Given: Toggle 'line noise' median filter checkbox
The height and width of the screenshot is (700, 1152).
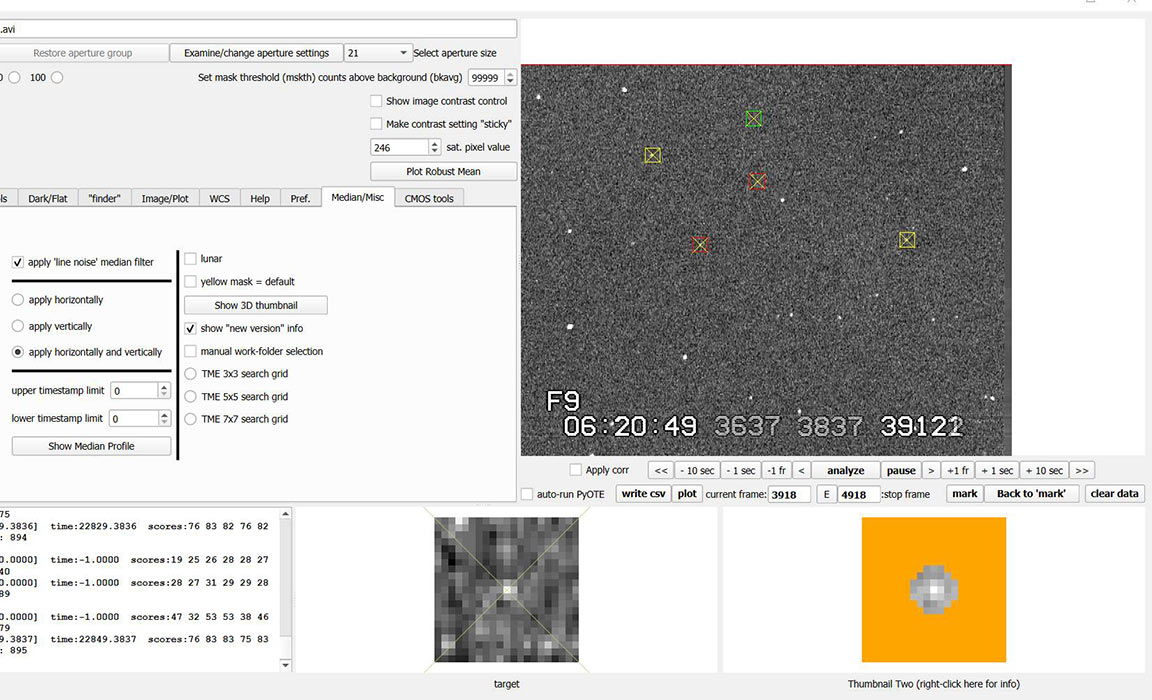Looking at the screenshot, I should tap(18, 262).
